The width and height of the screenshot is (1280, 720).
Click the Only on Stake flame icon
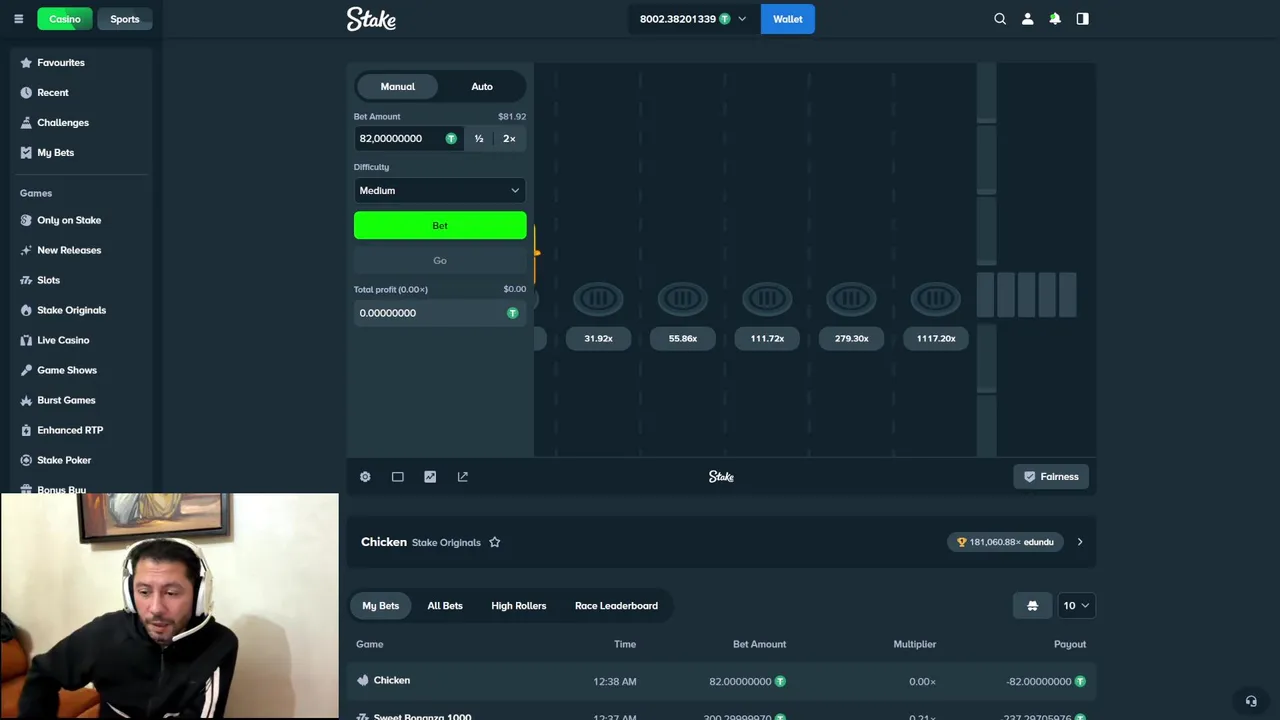27,220
